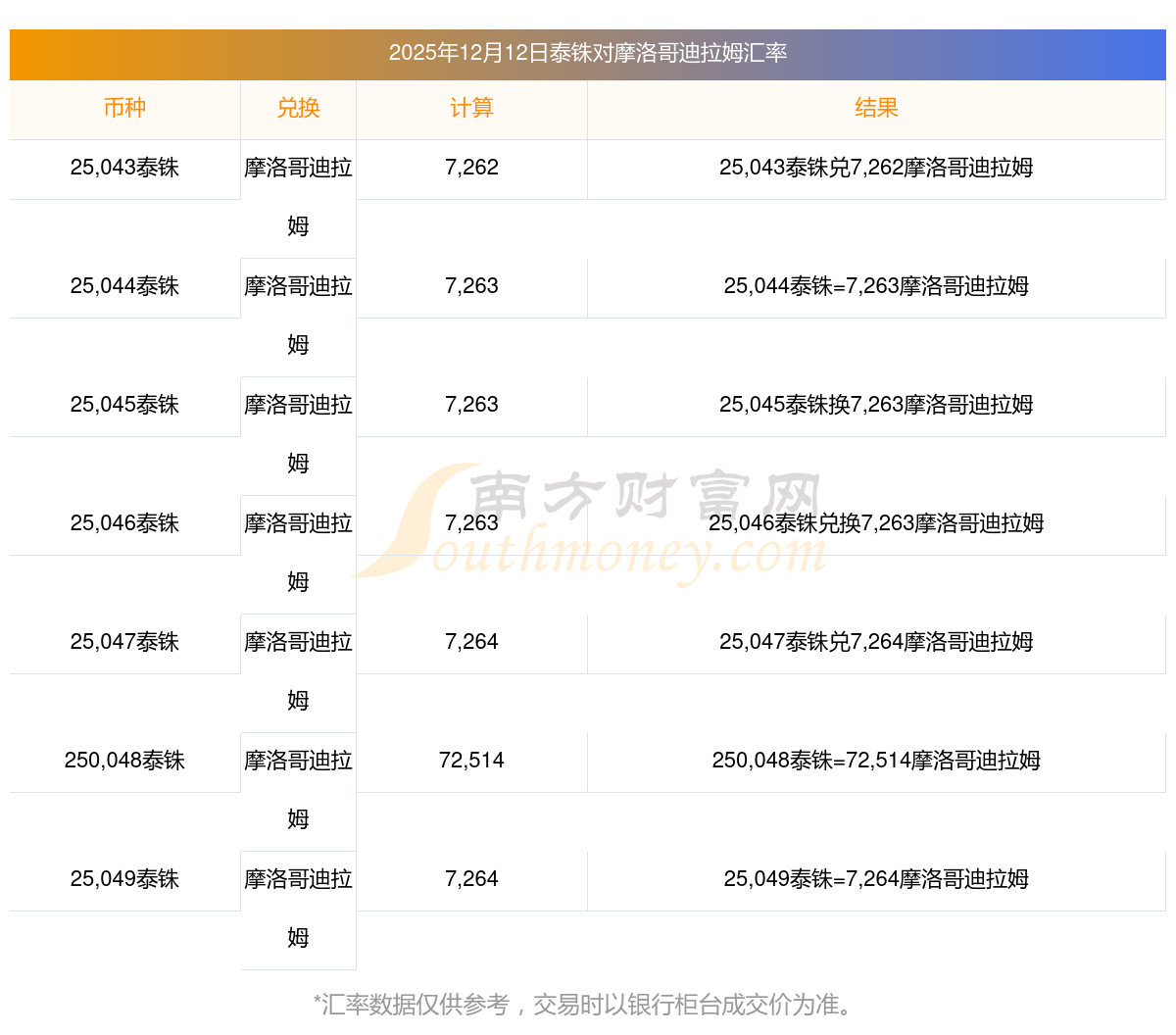Select the 兑换 column header
Viewport: 1176px width, 1035px height.
(x=298, y=108)
